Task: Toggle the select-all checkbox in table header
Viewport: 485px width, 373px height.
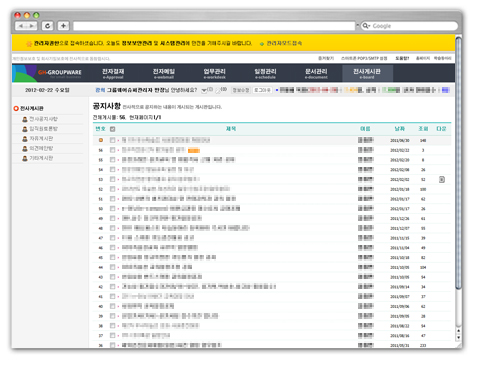Action: click(113, 129)
